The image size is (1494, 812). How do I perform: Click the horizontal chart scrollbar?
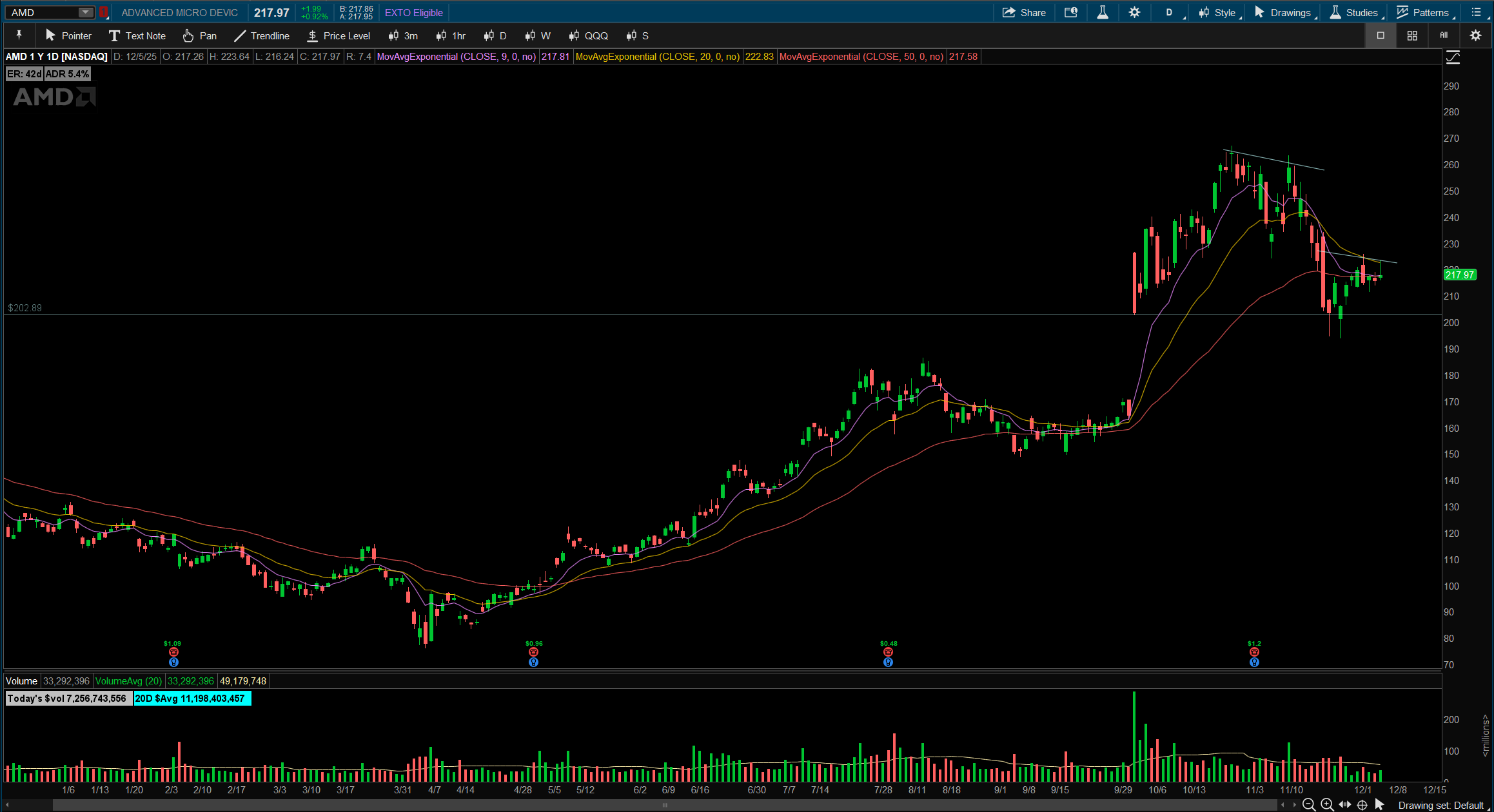[664, 805]
